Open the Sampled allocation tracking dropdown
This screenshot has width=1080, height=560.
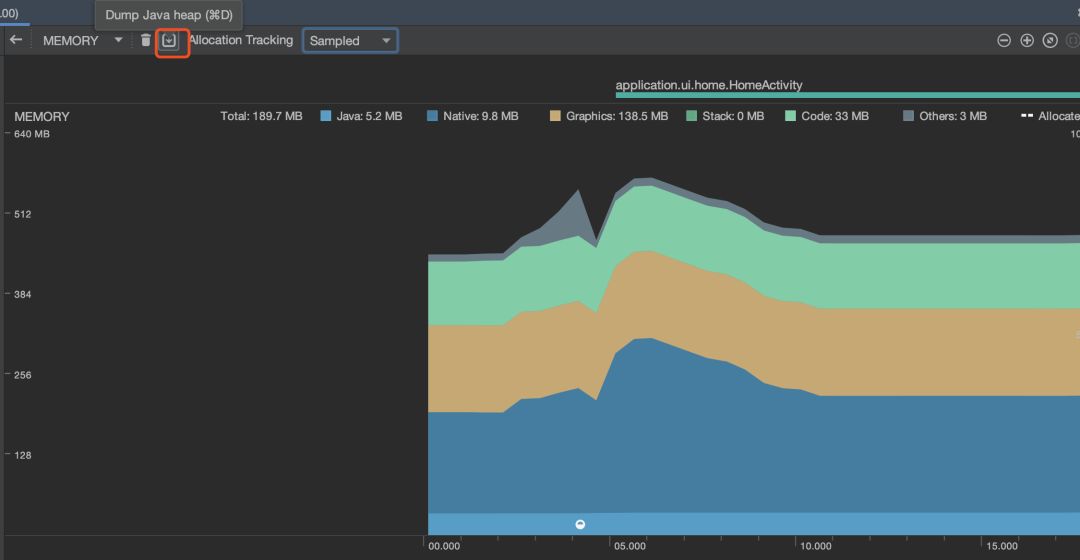350,41
